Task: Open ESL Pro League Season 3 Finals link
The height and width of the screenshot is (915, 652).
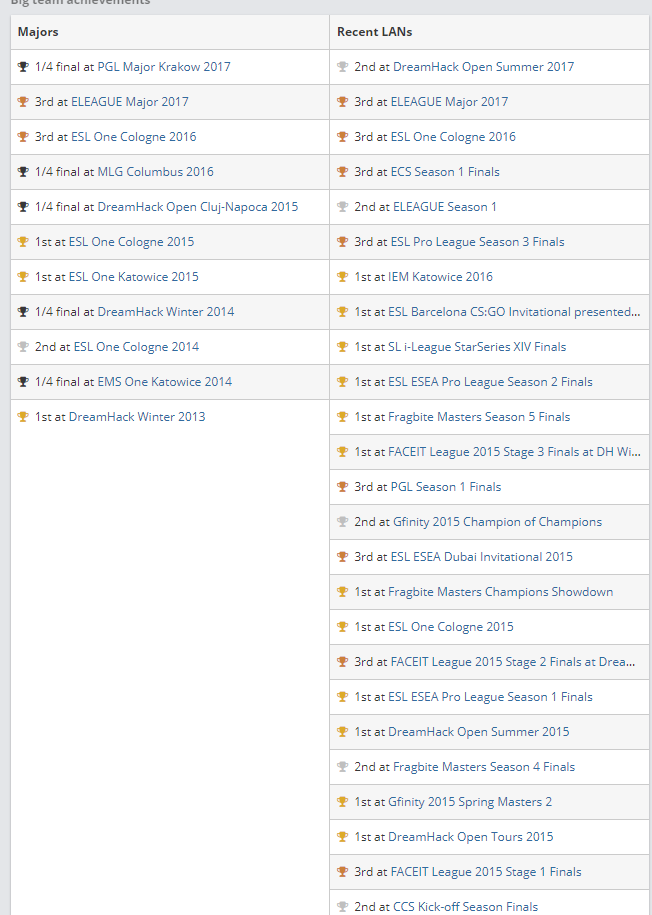Action: coord(477,242)
